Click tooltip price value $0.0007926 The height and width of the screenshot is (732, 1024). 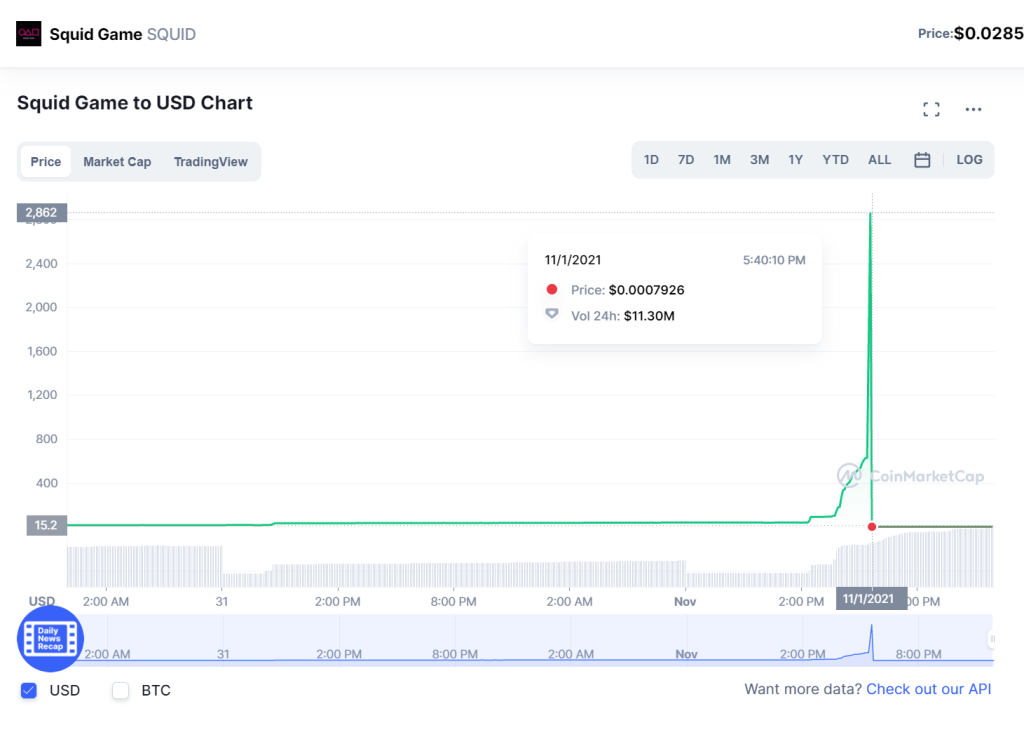pos(647,290)
